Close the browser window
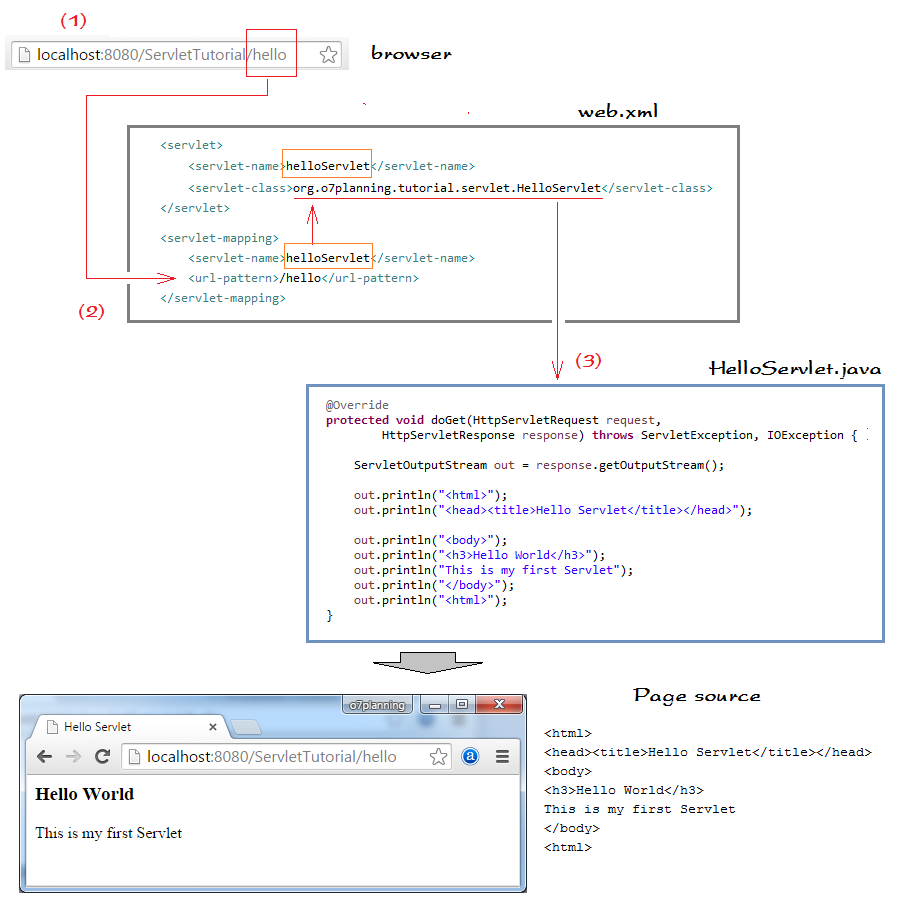This screenshot has height=897, width=900. pos(499,704)
